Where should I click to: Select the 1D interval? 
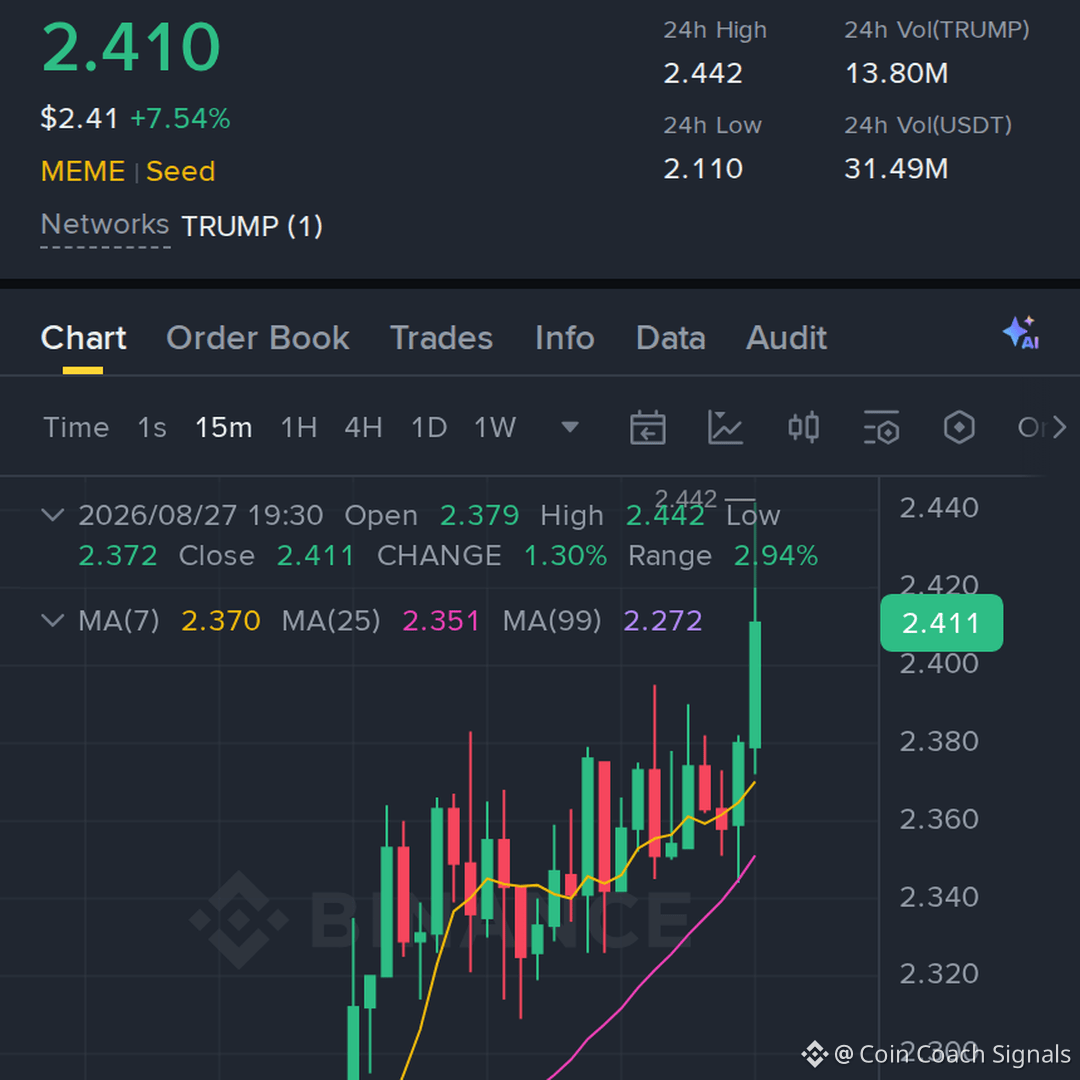tap(429, 428)
